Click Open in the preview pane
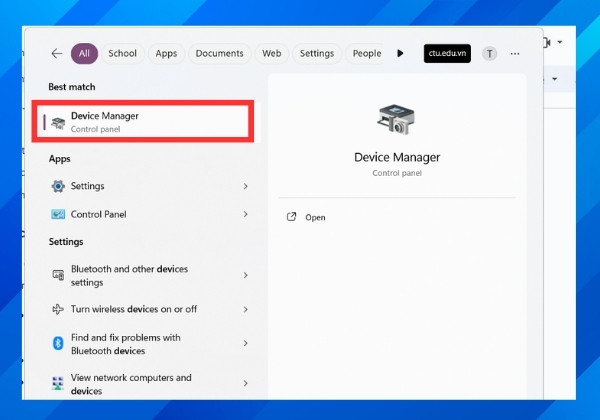The width and height of the screenshot is (600, 420). pyautogui.click(x=315, y=218)
